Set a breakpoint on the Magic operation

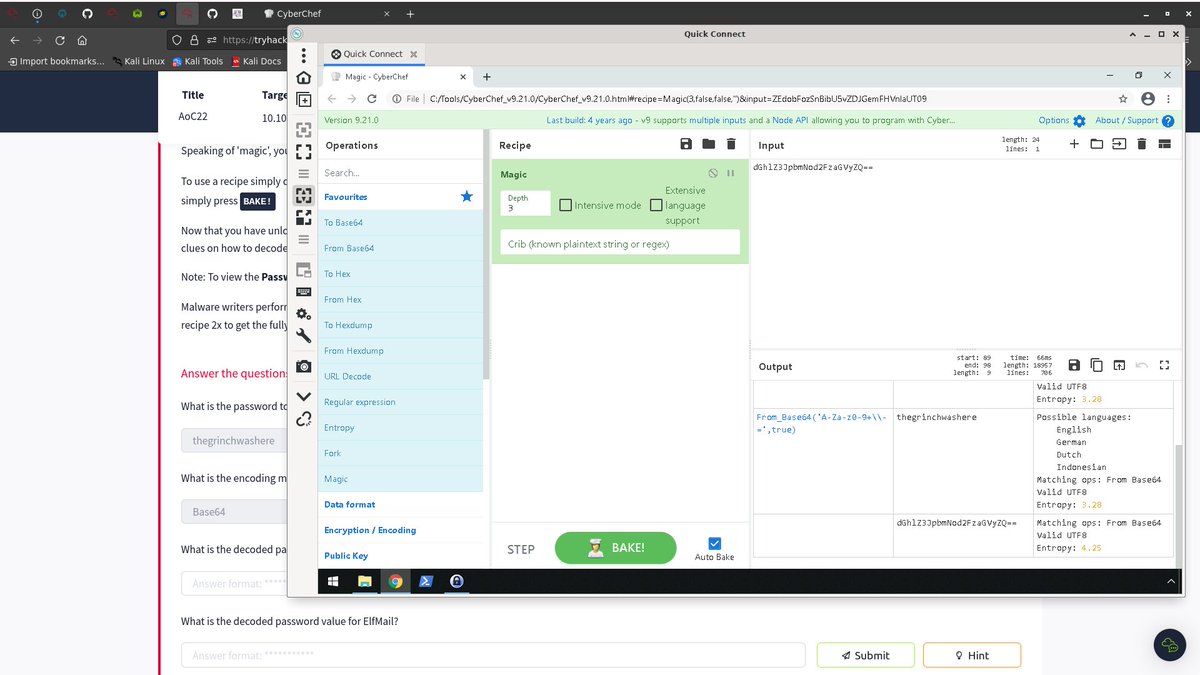(x=731, y=174)
